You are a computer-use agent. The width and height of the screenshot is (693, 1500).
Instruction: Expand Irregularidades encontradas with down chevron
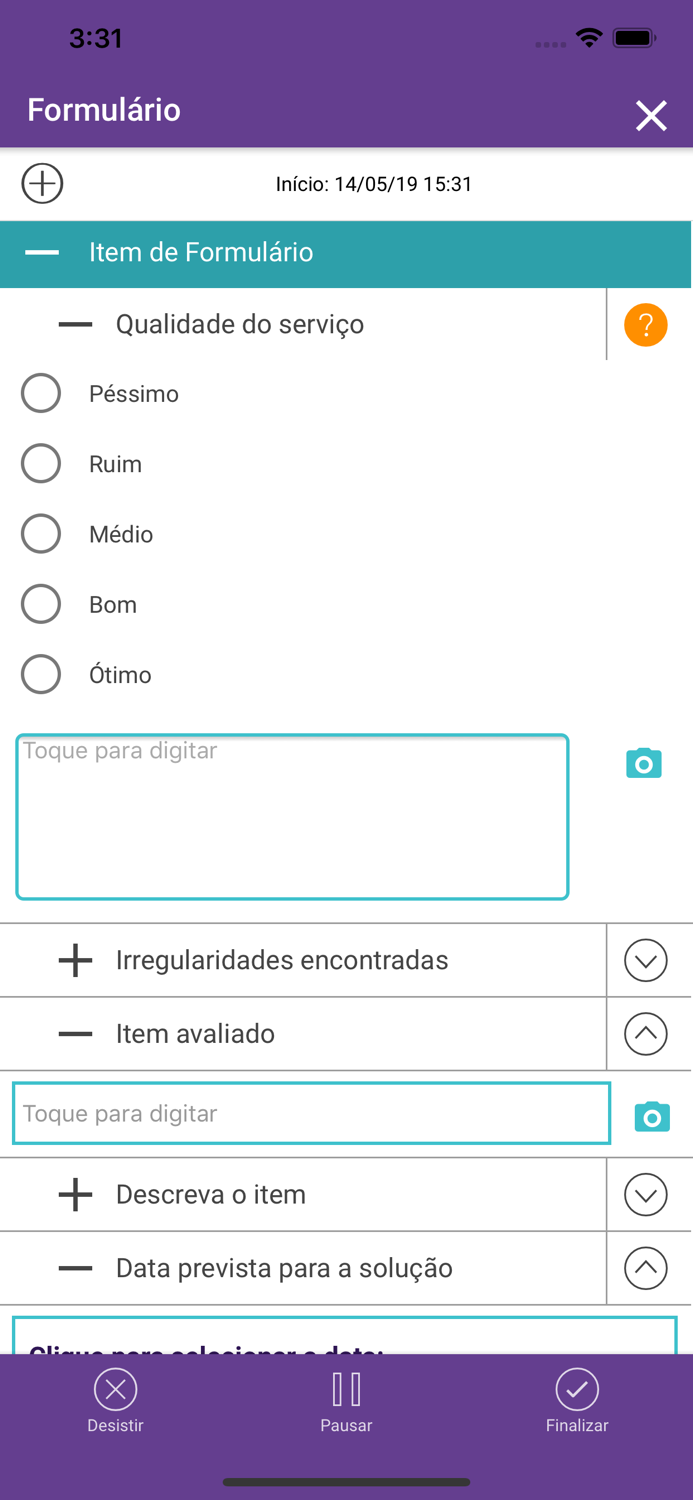click(x=645, y=961)
